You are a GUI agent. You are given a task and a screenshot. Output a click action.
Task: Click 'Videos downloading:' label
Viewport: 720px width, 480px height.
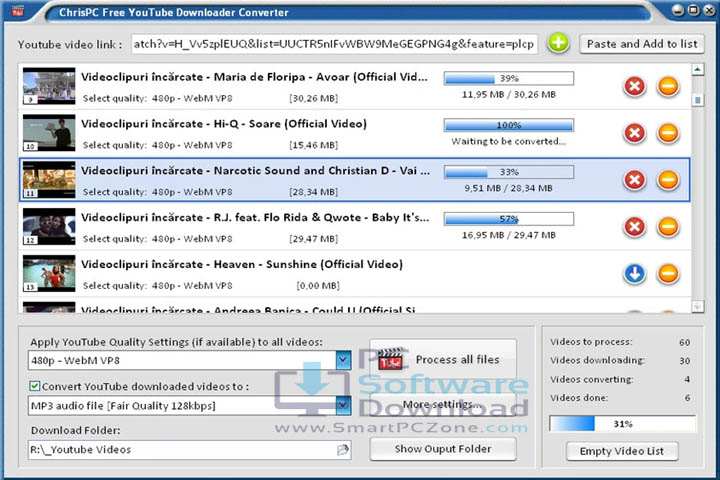click(597, 360)
